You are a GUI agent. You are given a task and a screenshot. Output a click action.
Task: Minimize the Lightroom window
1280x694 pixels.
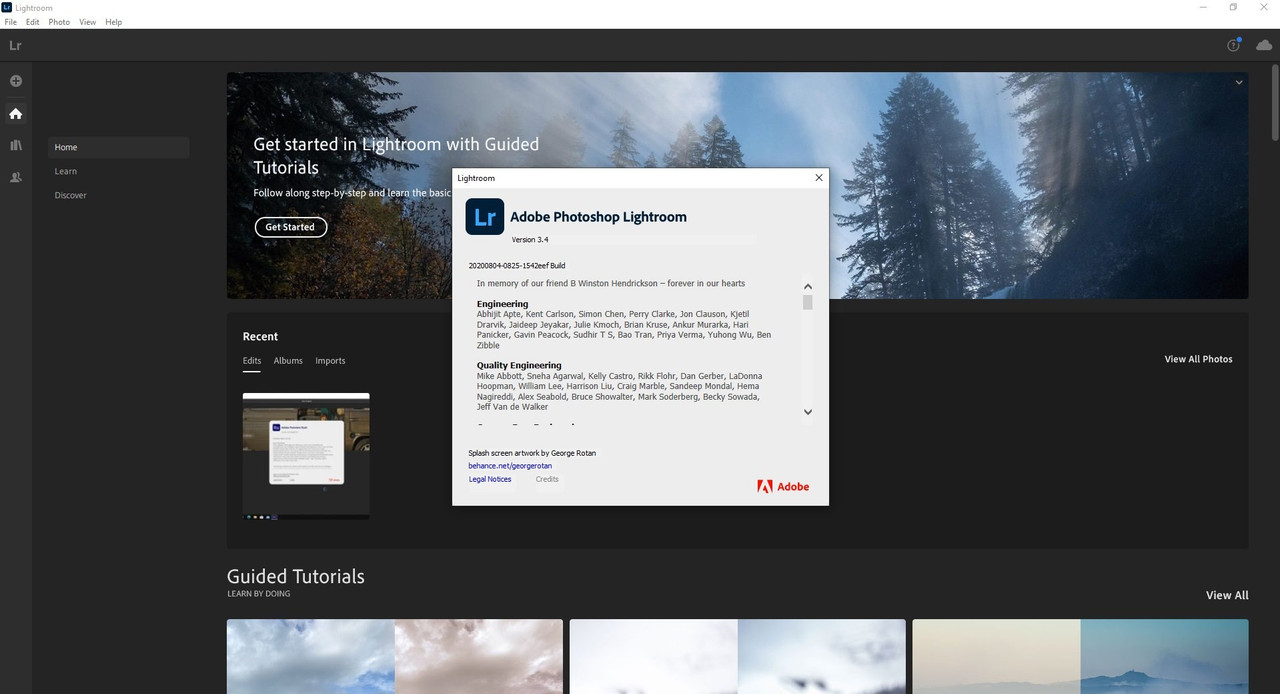[1201, 7]
